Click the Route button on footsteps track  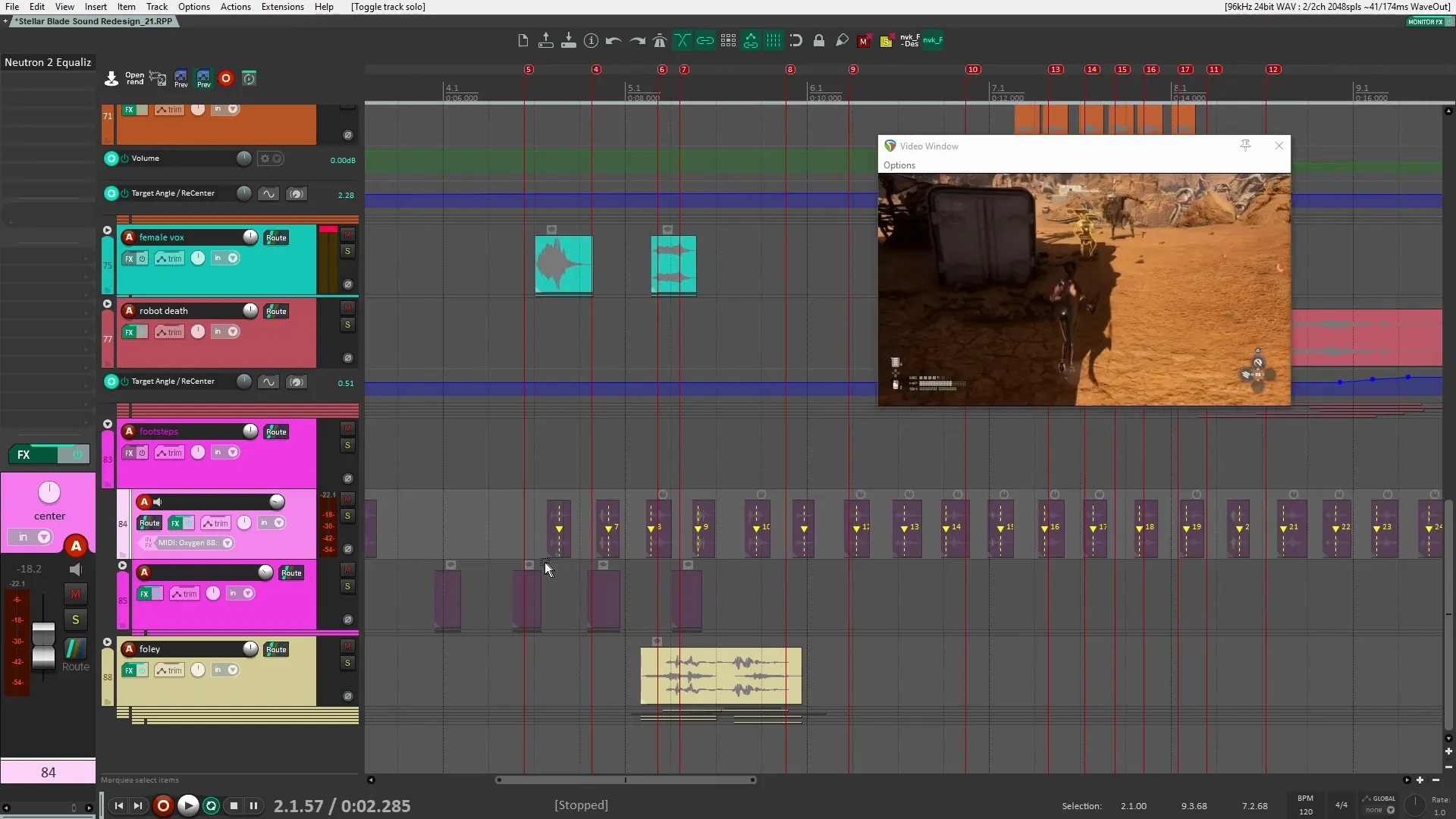(x=276, y=431)
